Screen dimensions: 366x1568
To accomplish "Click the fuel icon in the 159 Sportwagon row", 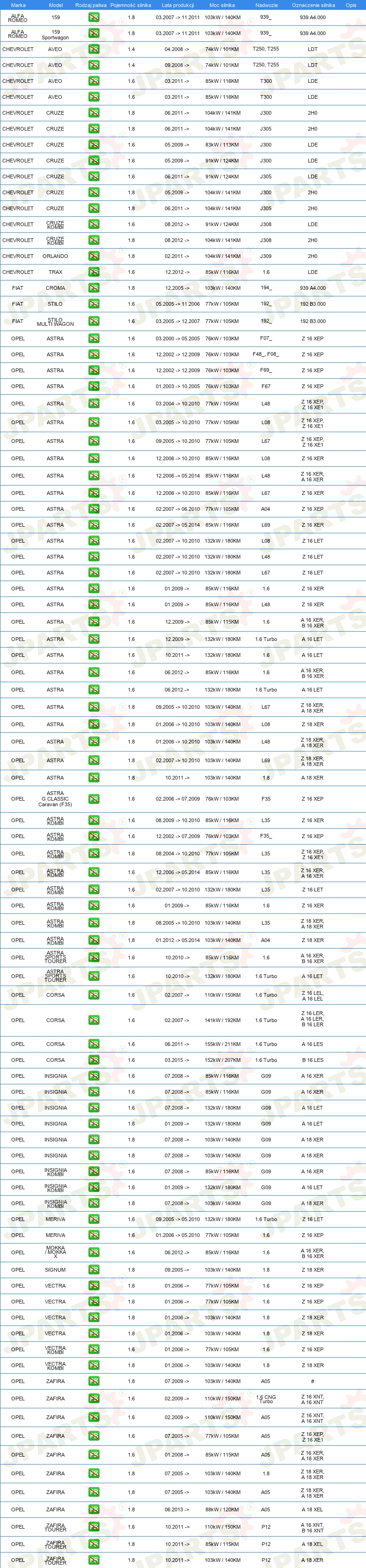I will pyautogui.click(x=94, y=34).
